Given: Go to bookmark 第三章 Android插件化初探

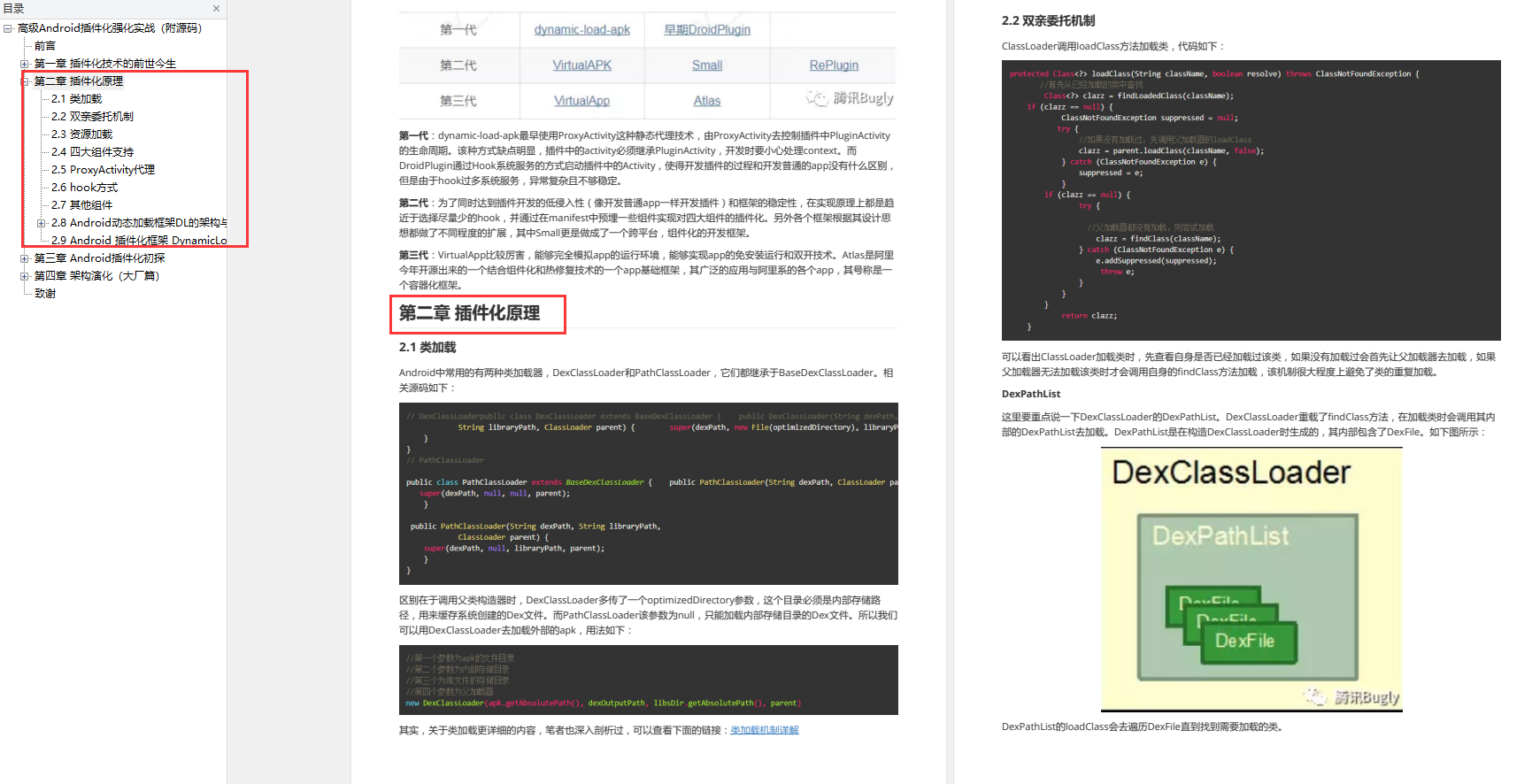Looking at the screenshot, I should pyautogui.click(x=100, y=258).
